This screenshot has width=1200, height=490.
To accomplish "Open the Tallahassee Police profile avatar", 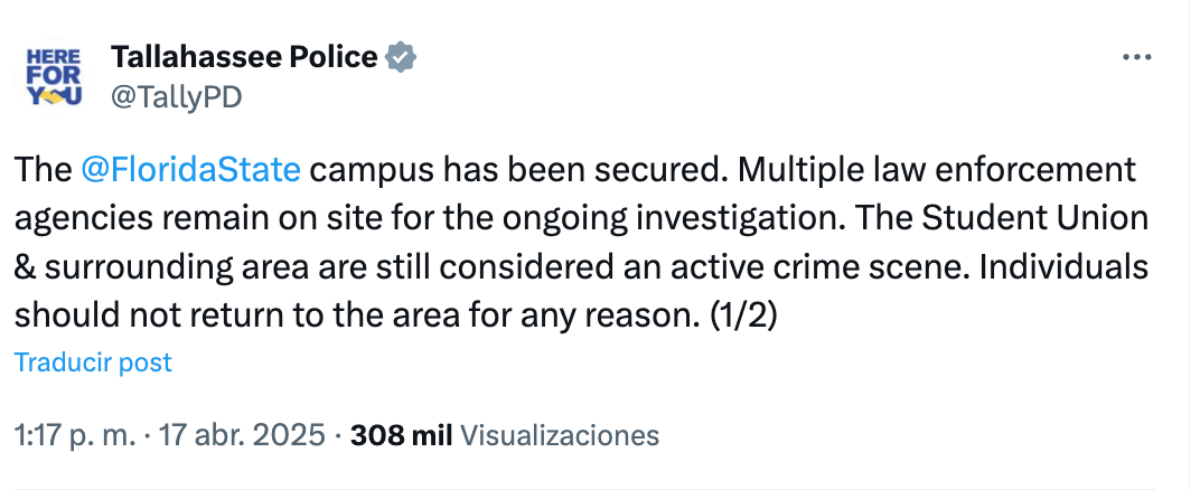I will point(51,77).
